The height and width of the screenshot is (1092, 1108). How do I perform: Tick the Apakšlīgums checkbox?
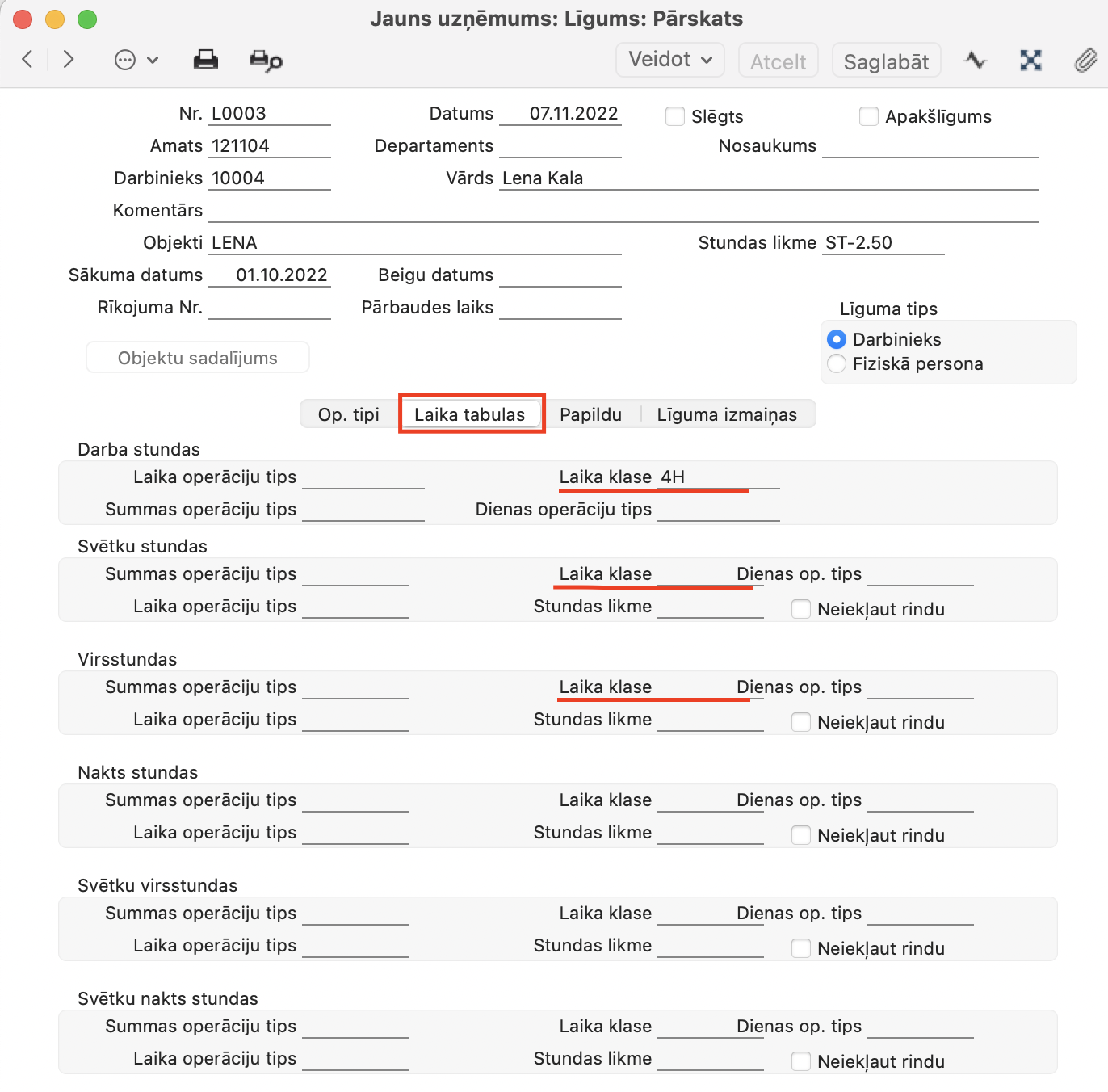869,116
